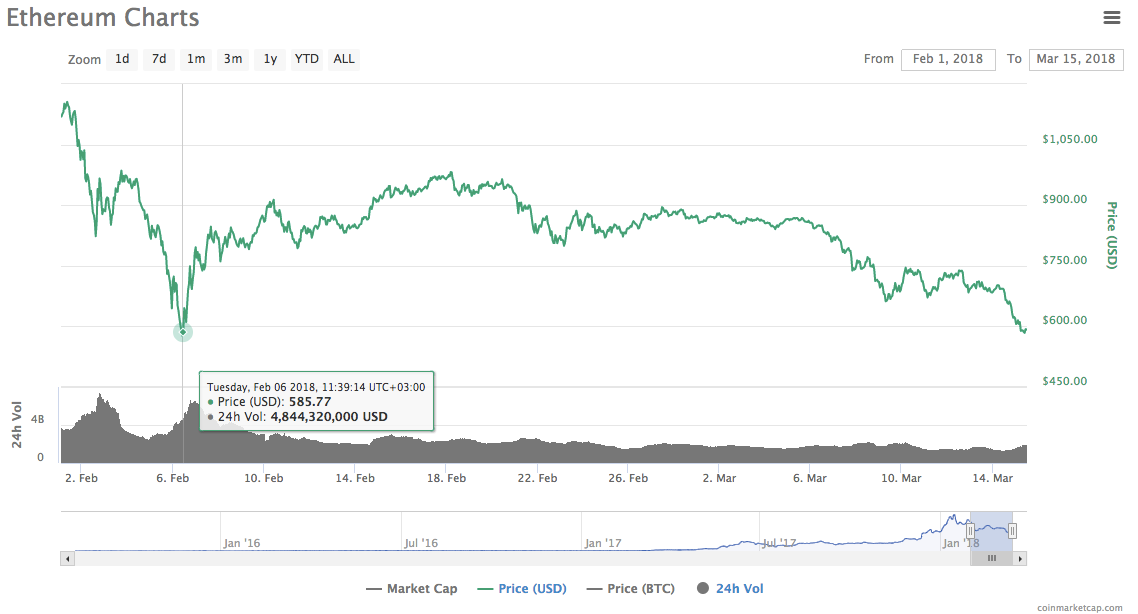Select the ALL zoom option

pyautogui.click(x=344, y=59)
